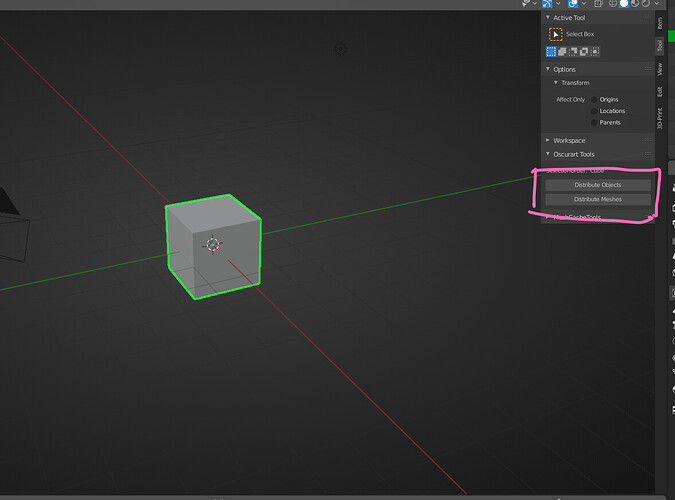Choose the Set new selection mode icon
The image size is (675, 500).
click(551, 52)
